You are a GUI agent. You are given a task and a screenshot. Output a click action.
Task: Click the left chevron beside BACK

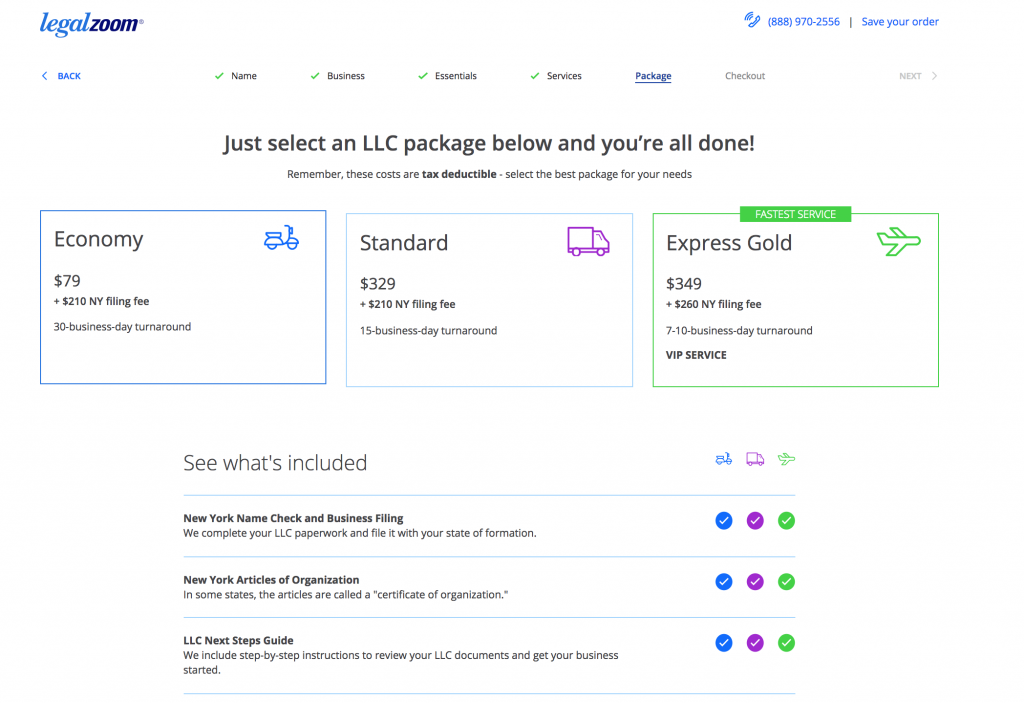coord(44,76)
